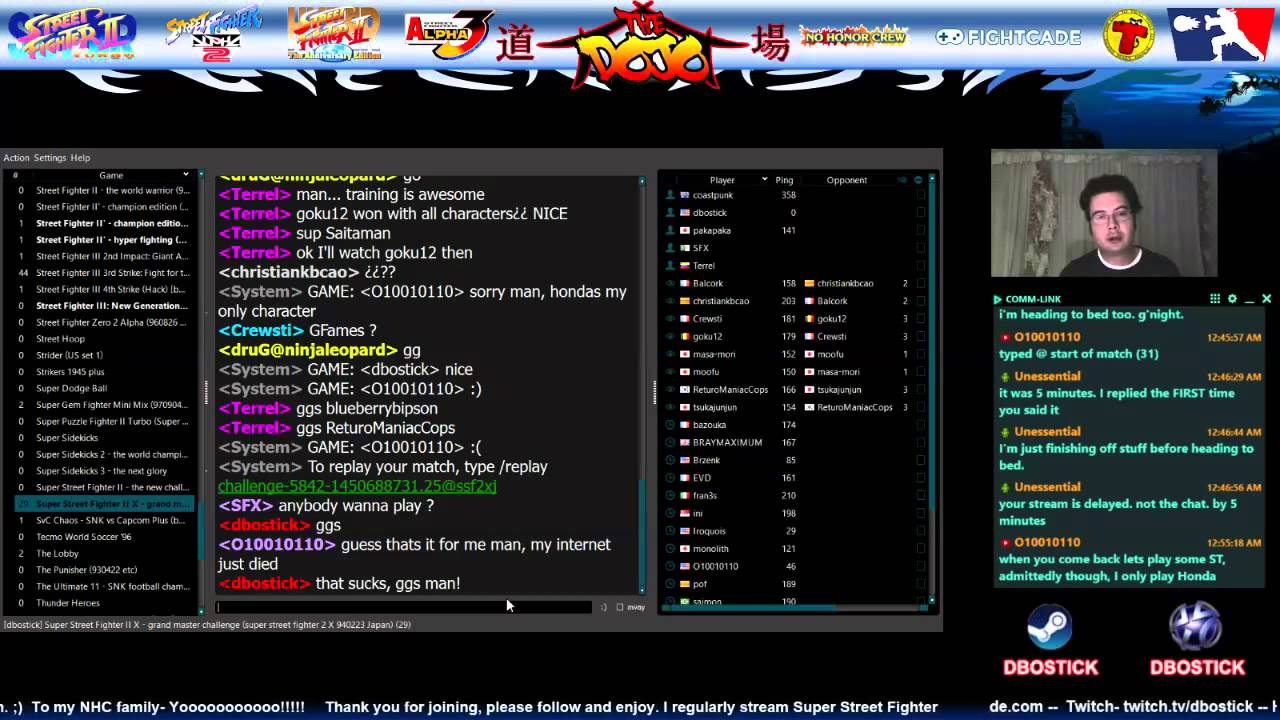Open COMM-LINK settings gear

point(1232,299)
